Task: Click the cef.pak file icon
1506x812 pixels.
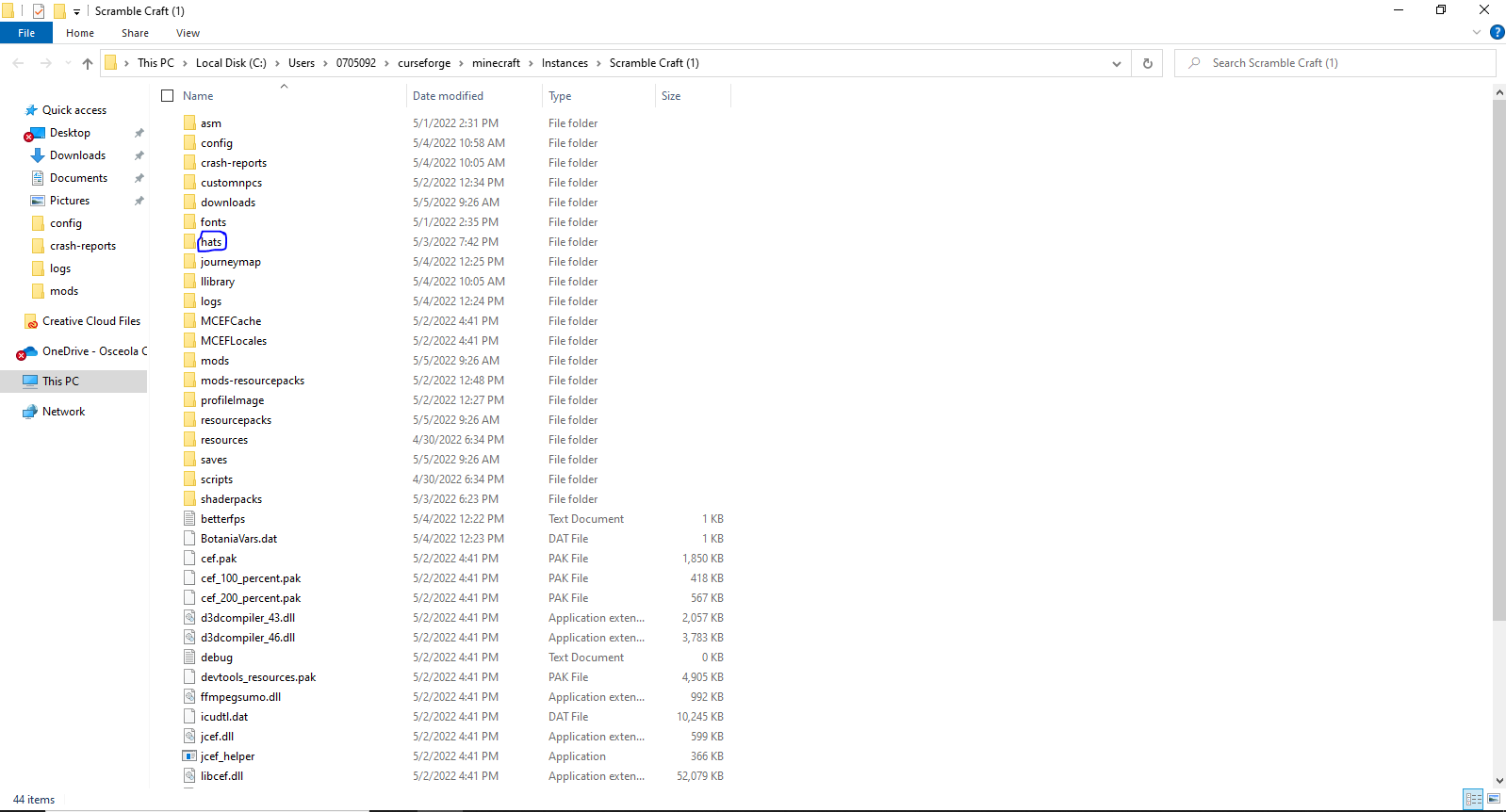Action: click(189, 559)
